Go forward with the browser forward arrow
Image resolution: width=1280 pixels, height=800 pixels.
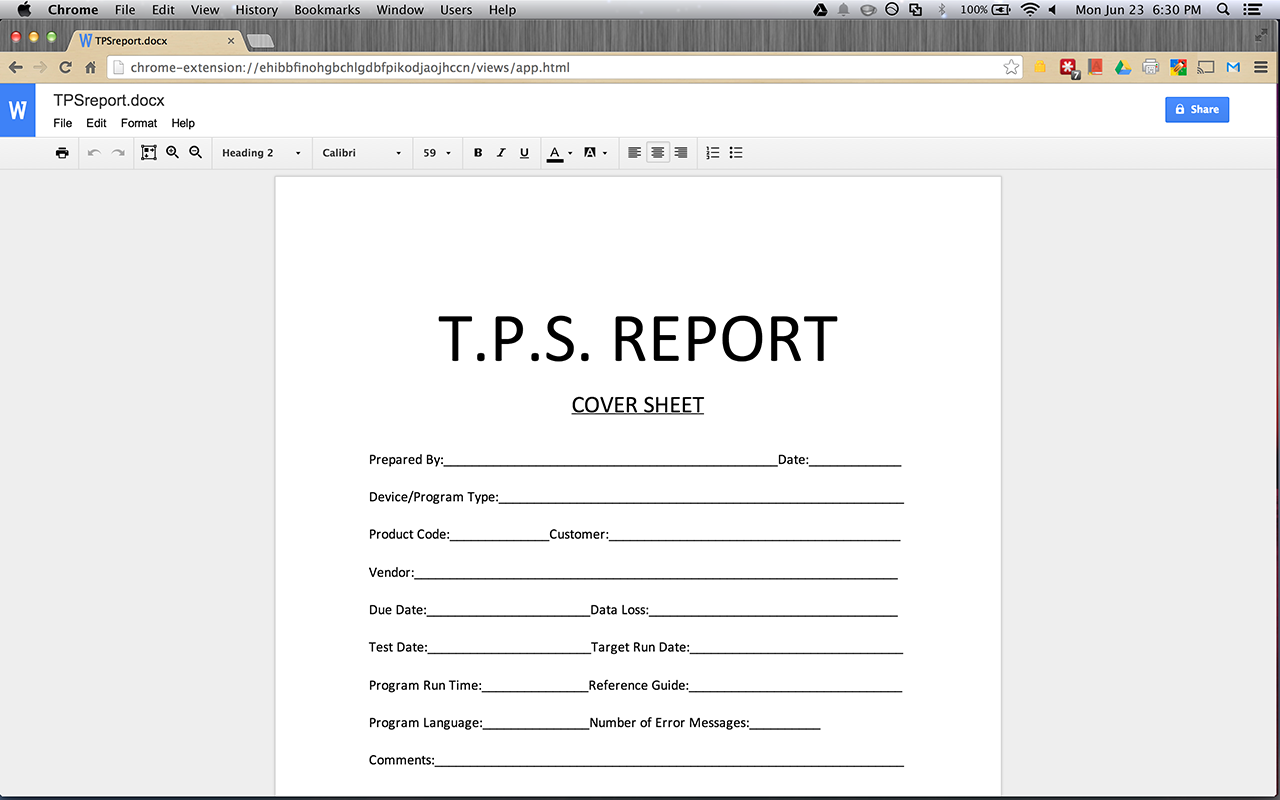(40, 67)
